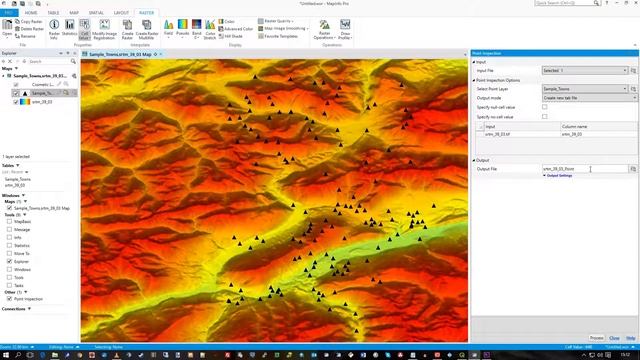Switch to the SPATIAL ribbon tab

click(x=96, y=13)
